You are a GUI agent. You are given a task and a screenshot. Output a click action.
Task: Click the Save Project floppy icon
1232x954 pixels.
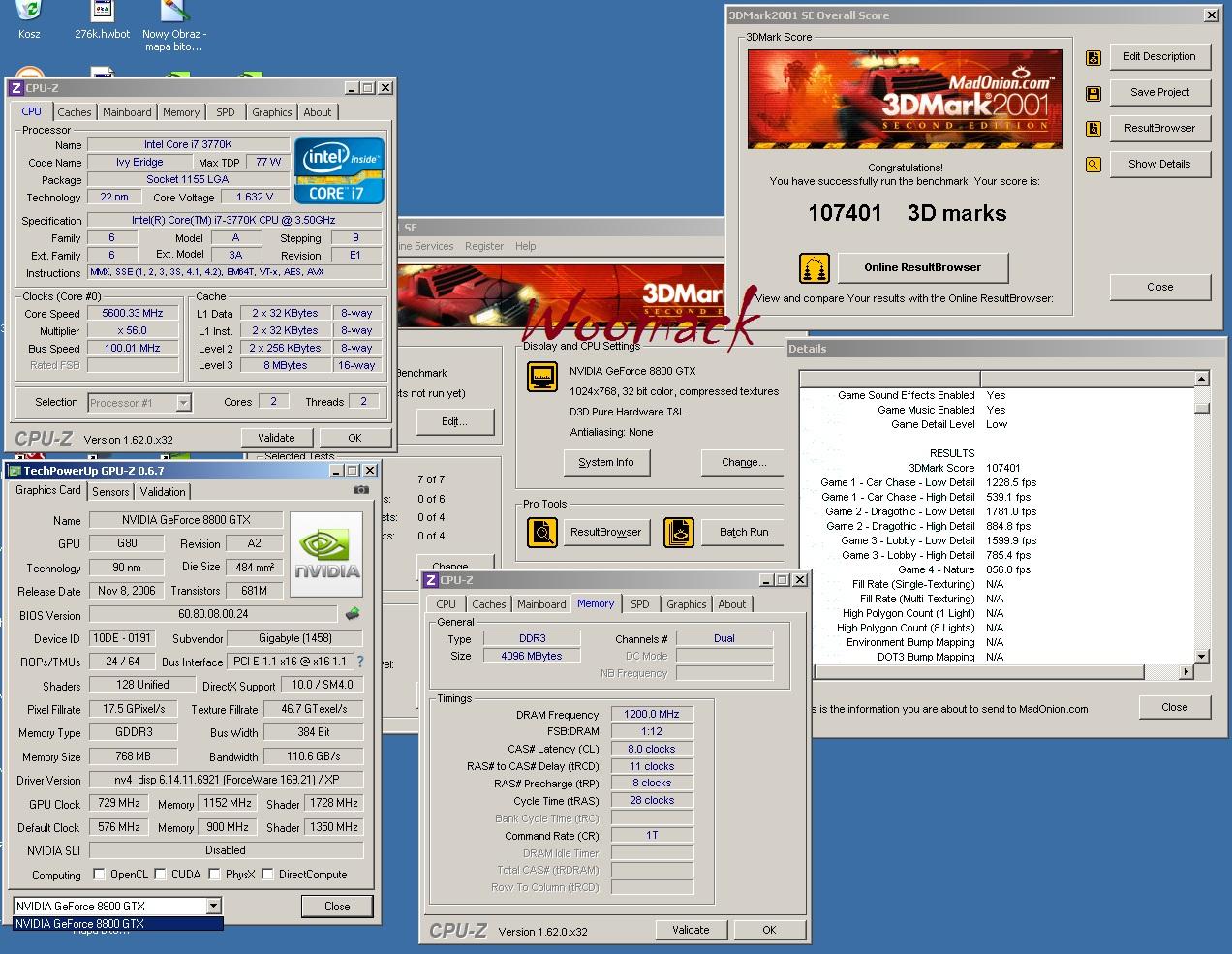click(1093, 94)
